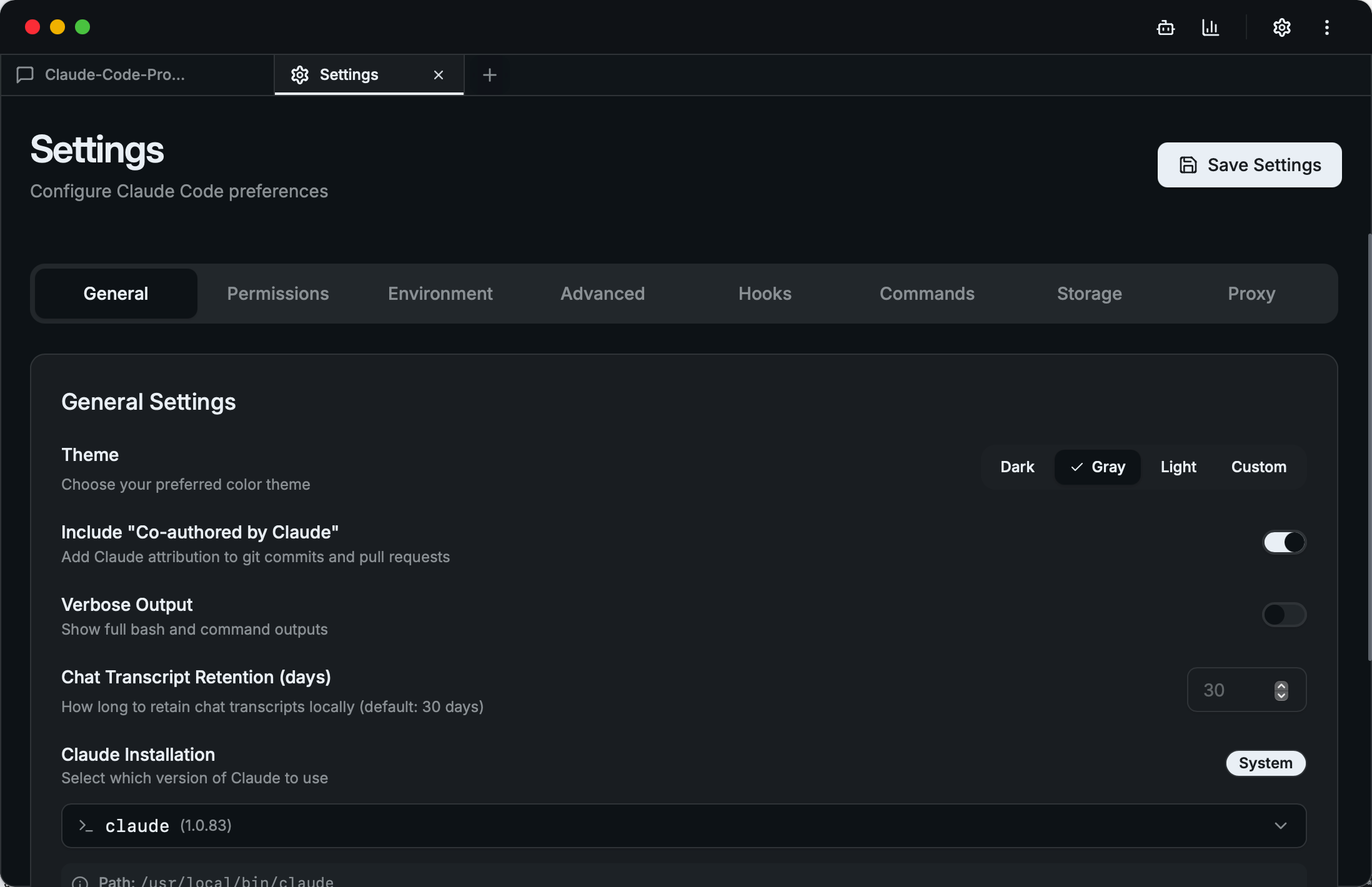This screenshot has width=1372, height=887.
Task: Close the Settings tab
Action: pos(439,75)
